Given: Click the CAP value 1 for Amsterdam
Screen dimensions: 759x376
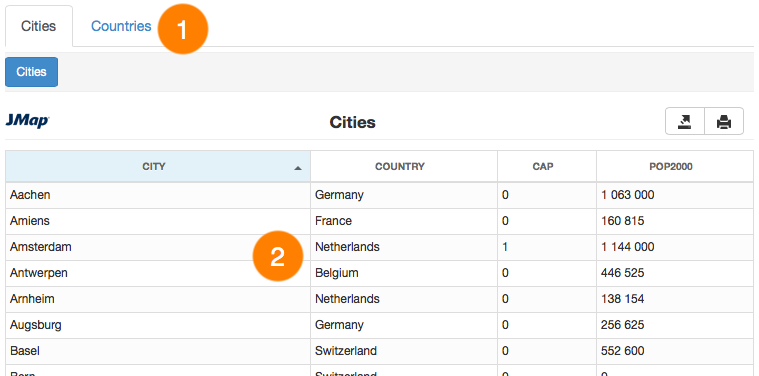Looking at the screenshot, I should coord(505,247).
